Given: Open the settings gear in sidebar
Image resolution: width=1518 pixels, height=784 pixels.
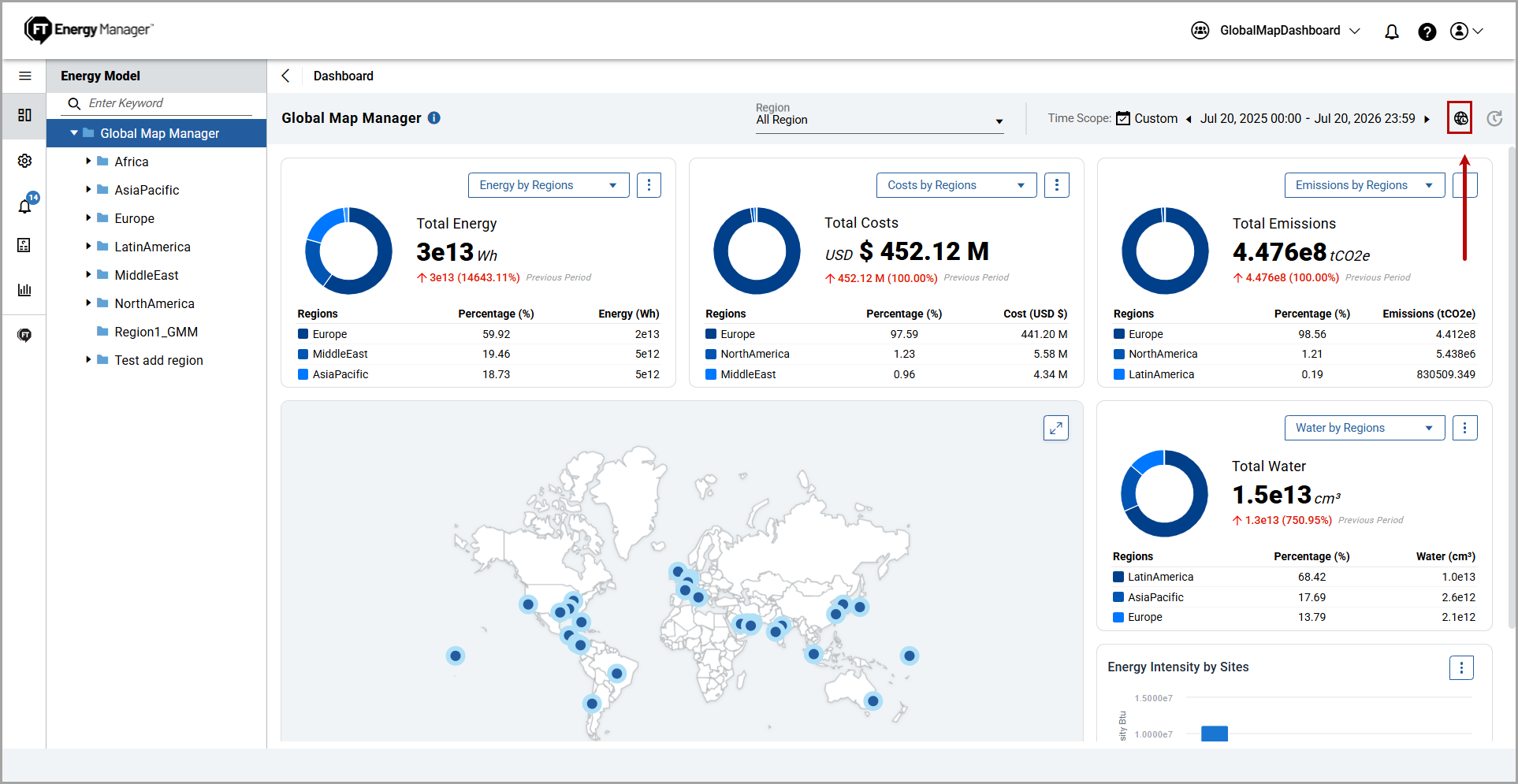Looking at the screenshot, I should pos(24,161).
